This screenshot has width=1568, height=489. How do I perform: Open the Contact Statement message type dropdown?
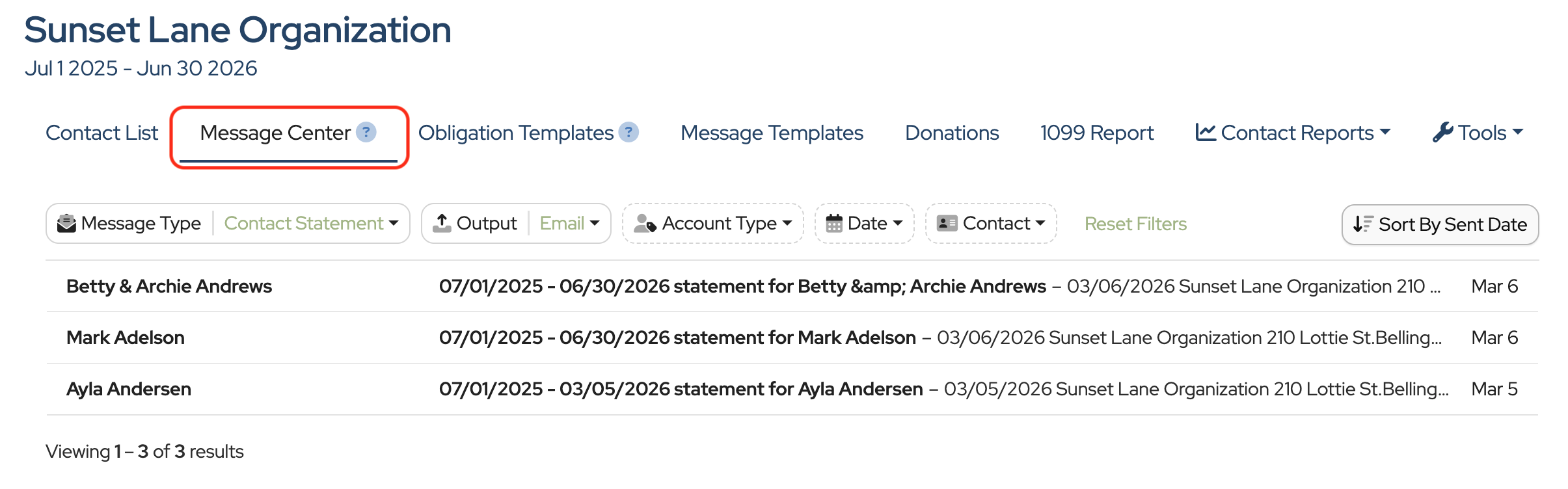311,224
